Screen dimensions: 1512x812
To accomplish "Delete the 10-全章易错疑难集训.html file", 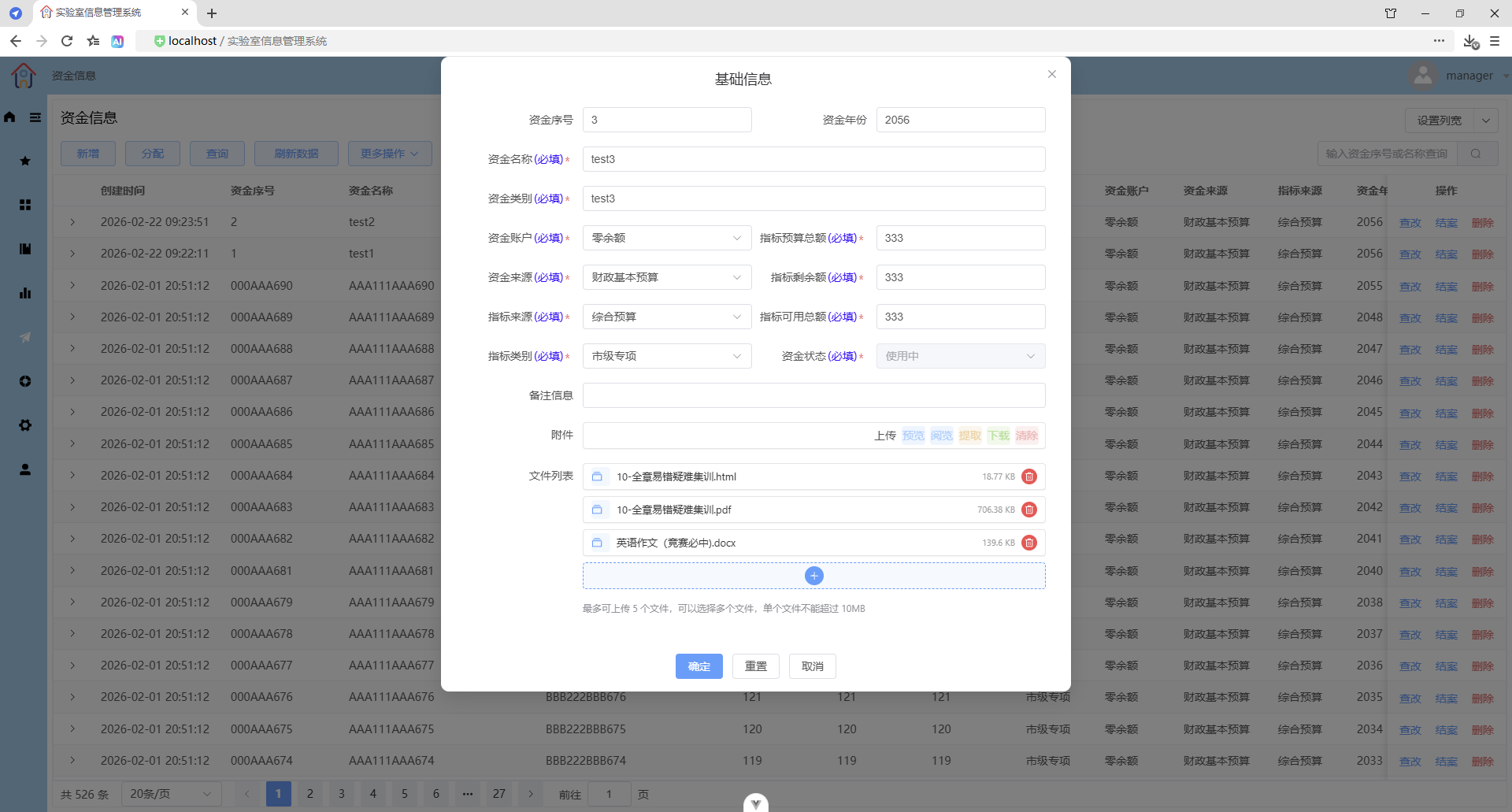I will tap(1028, 476).
